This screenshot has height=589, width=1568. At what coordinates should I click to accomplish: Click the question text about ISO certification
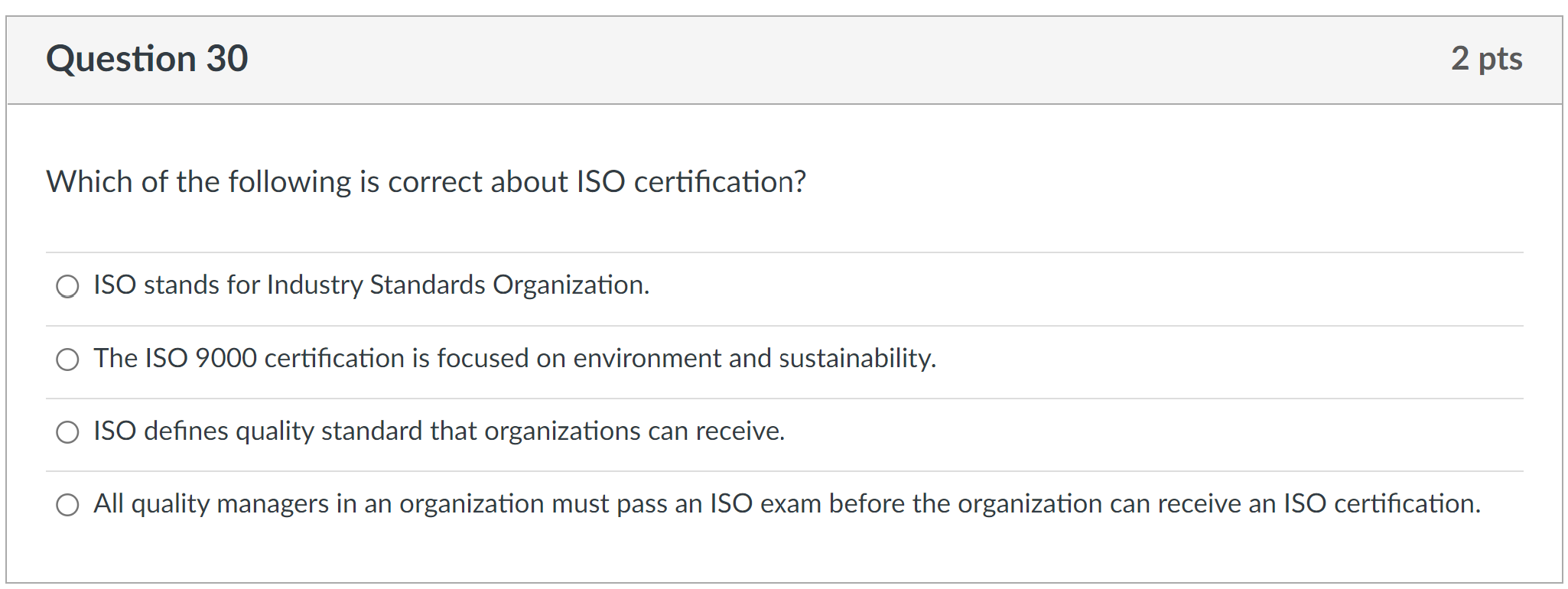[x=426, y=182]
